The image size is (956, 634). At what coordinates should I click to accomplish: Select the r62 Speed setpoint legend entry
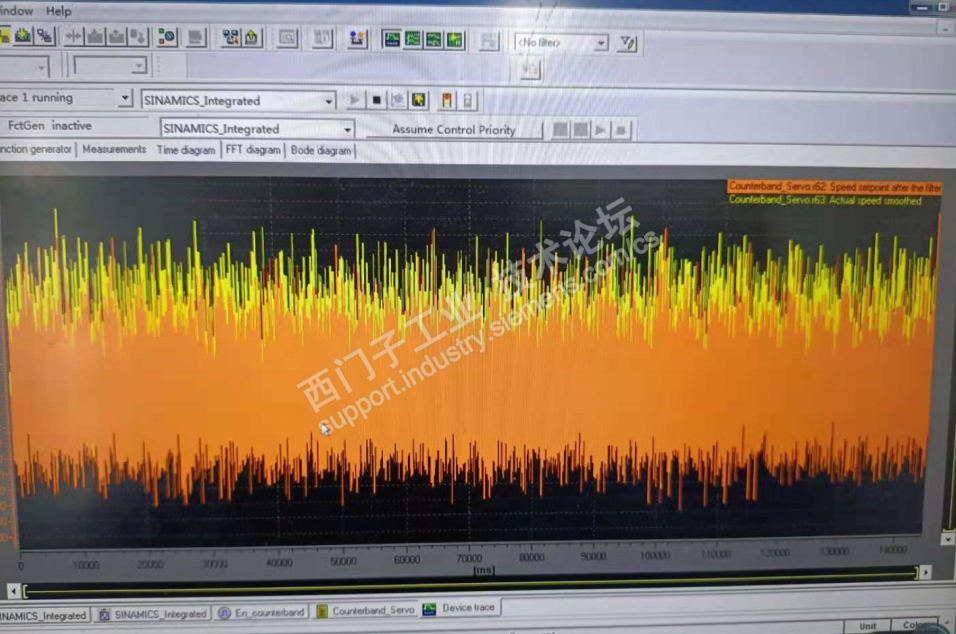[835, 187]
